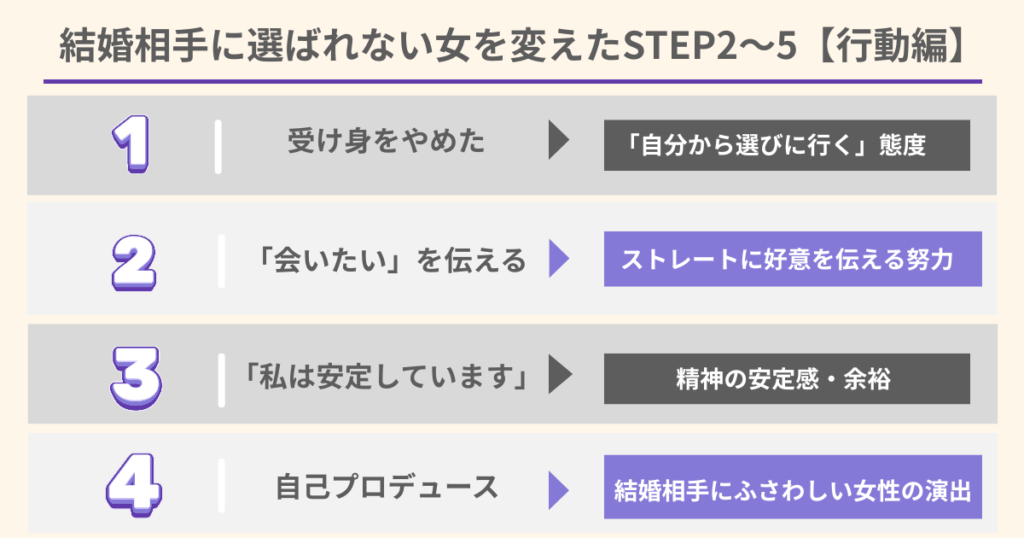The image size is (1024, 538).
Task: Click the white divider bar in row 3
Action: 218,377
